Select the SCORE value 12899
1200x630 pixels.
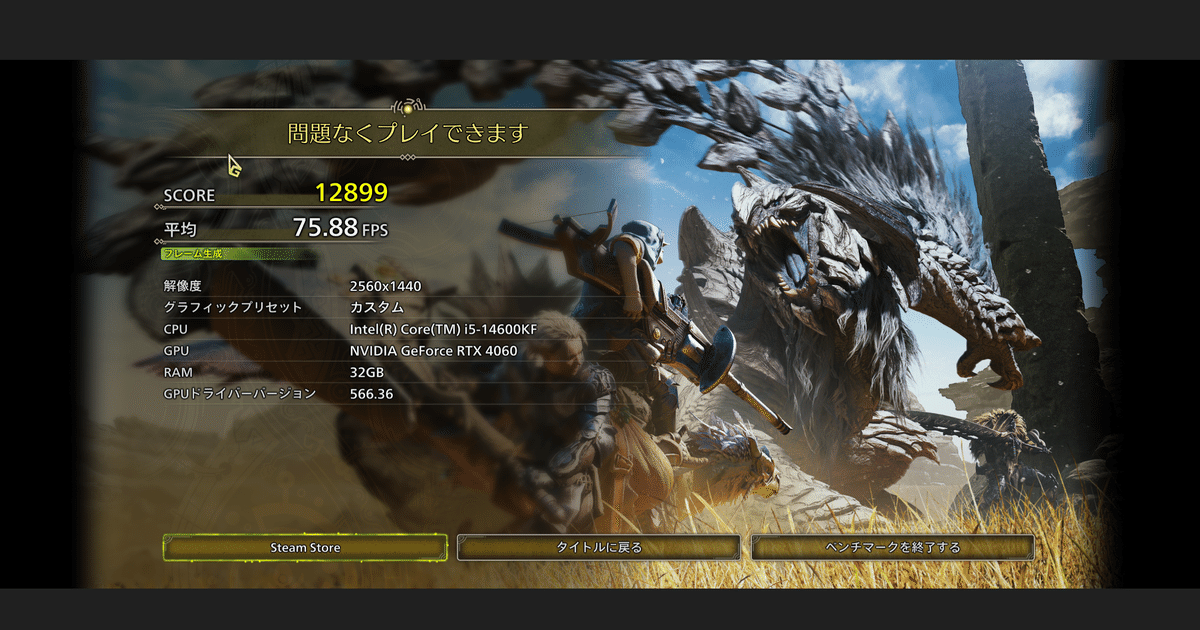351,193
